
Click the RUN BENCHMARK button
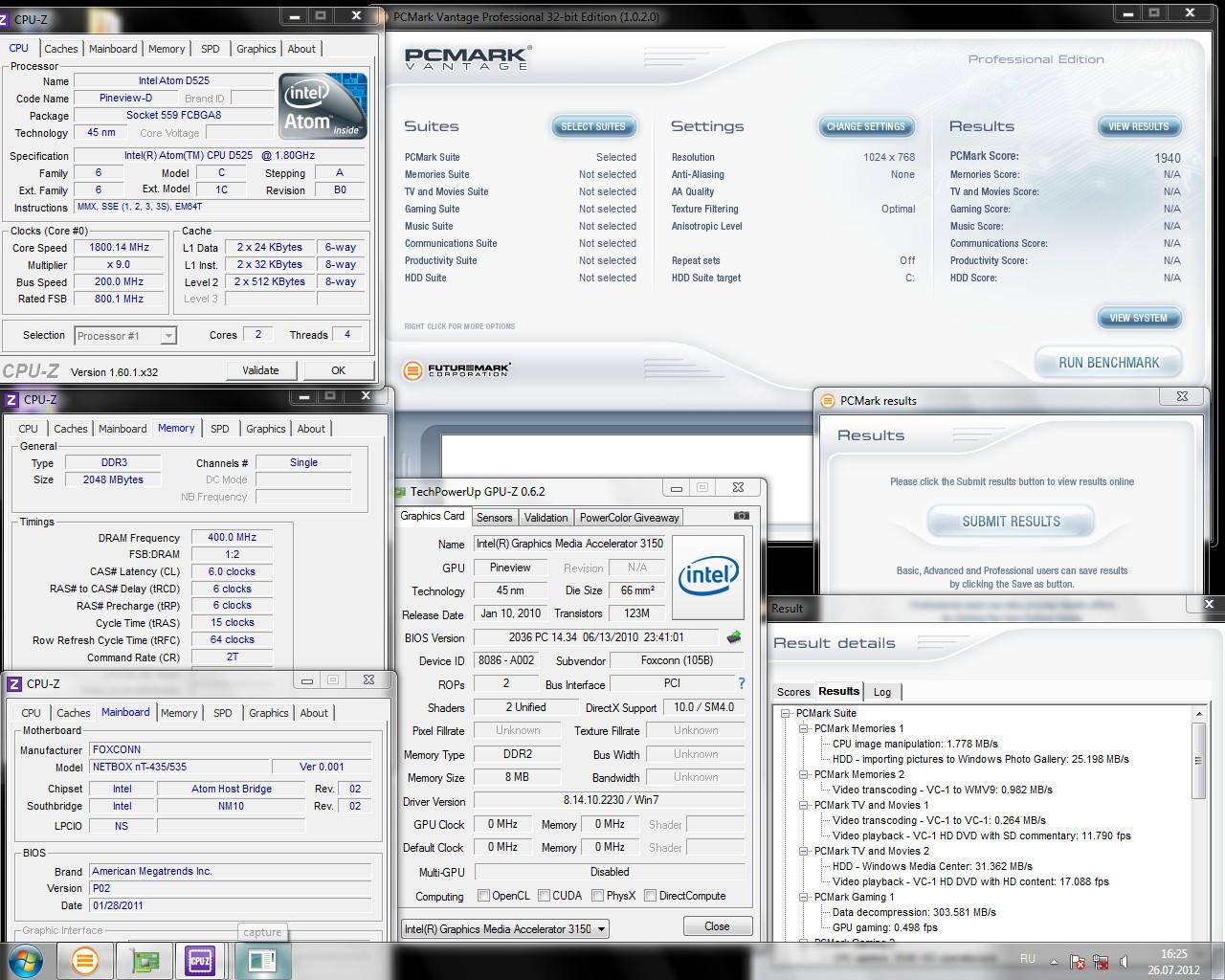[x=1108, y=363]
